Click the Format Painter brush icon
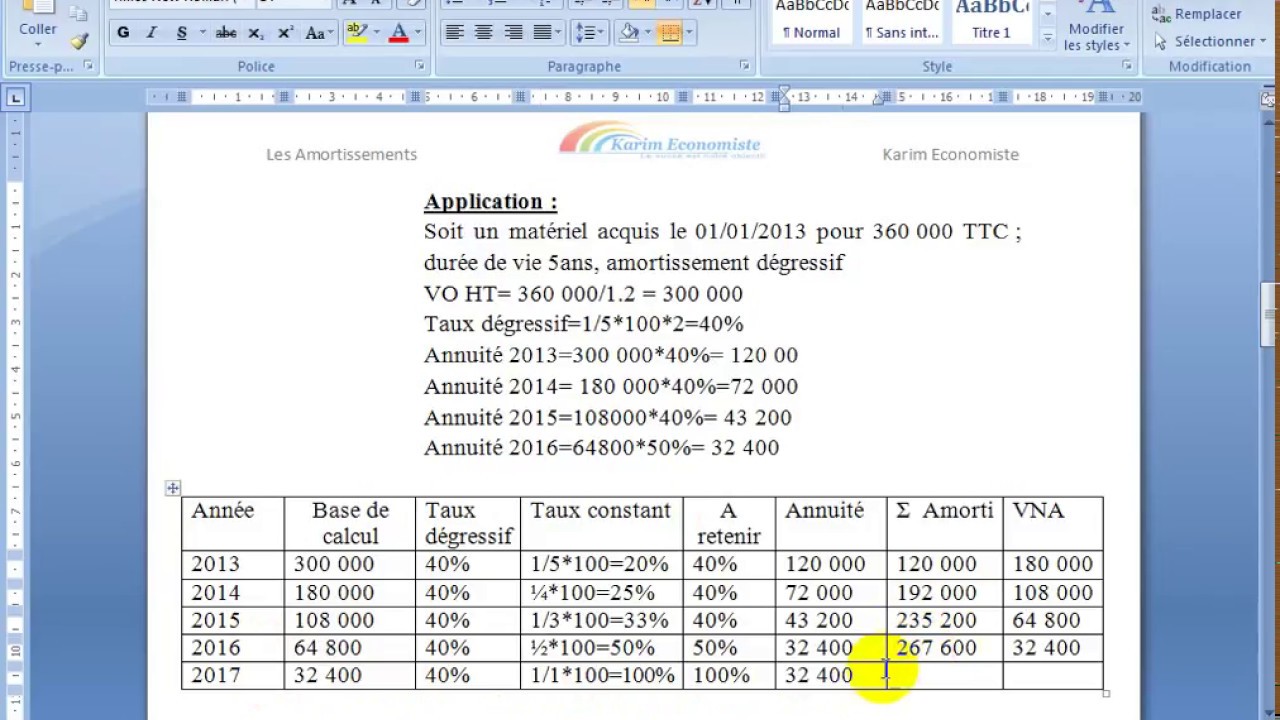Screen dimensions: 1280x720 point(79,41)
